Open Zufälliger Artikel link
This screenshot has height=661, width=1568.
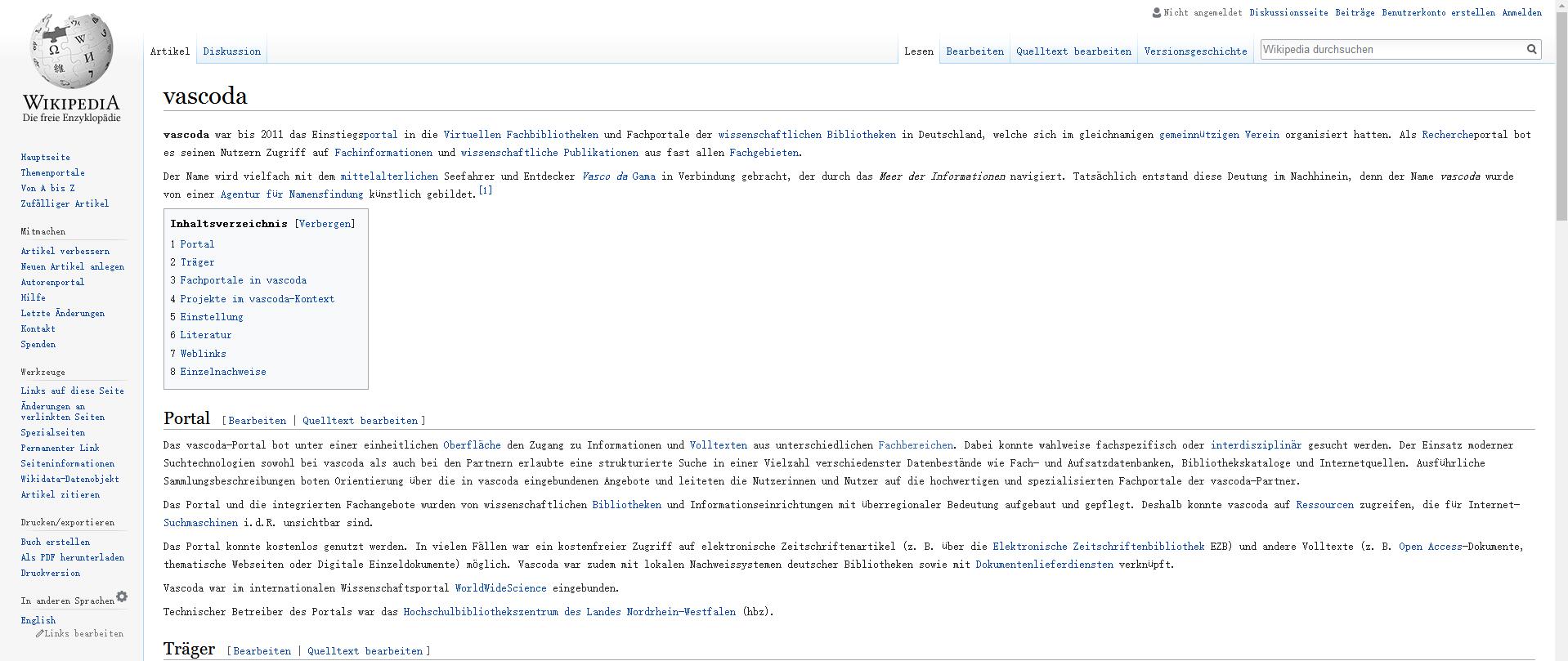(65, 204)
